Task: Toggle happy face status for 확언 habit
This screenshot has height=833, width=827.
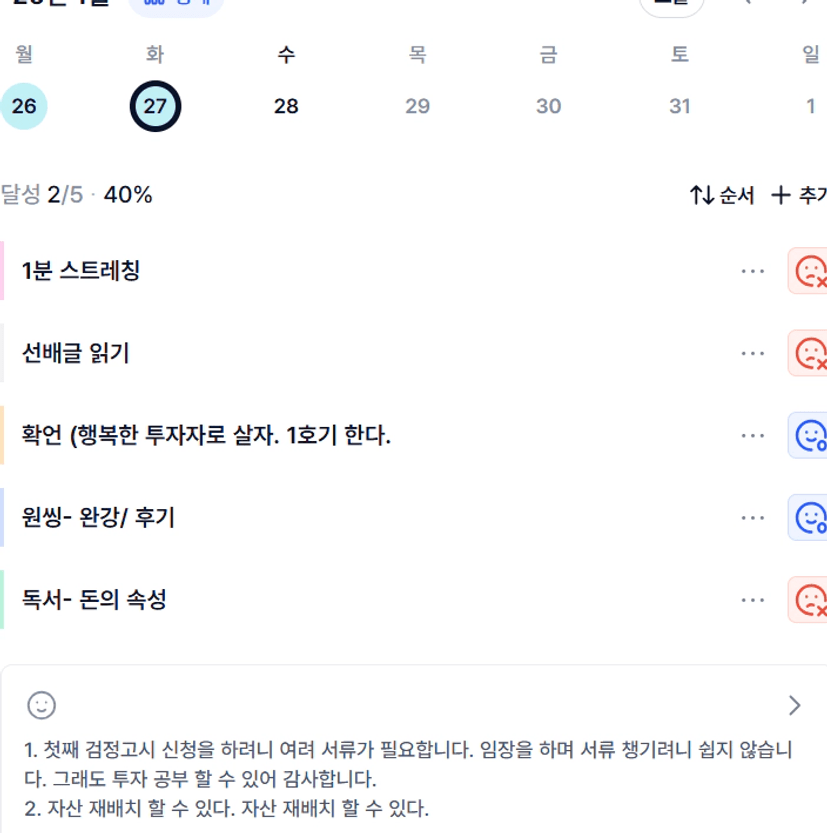Action: [x=809, y=436]
